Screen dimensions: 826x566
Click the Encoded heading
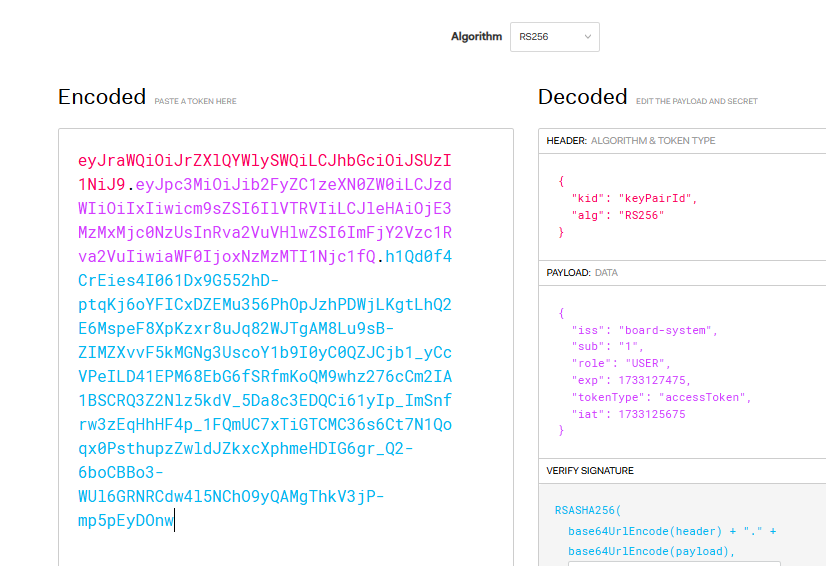(x=102, y=97)
